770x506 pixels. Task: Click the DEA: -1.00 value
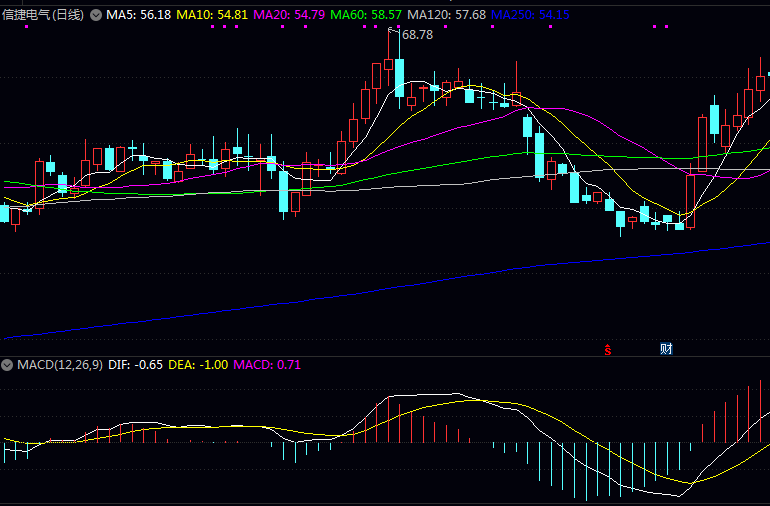click(x=198, y=365)
